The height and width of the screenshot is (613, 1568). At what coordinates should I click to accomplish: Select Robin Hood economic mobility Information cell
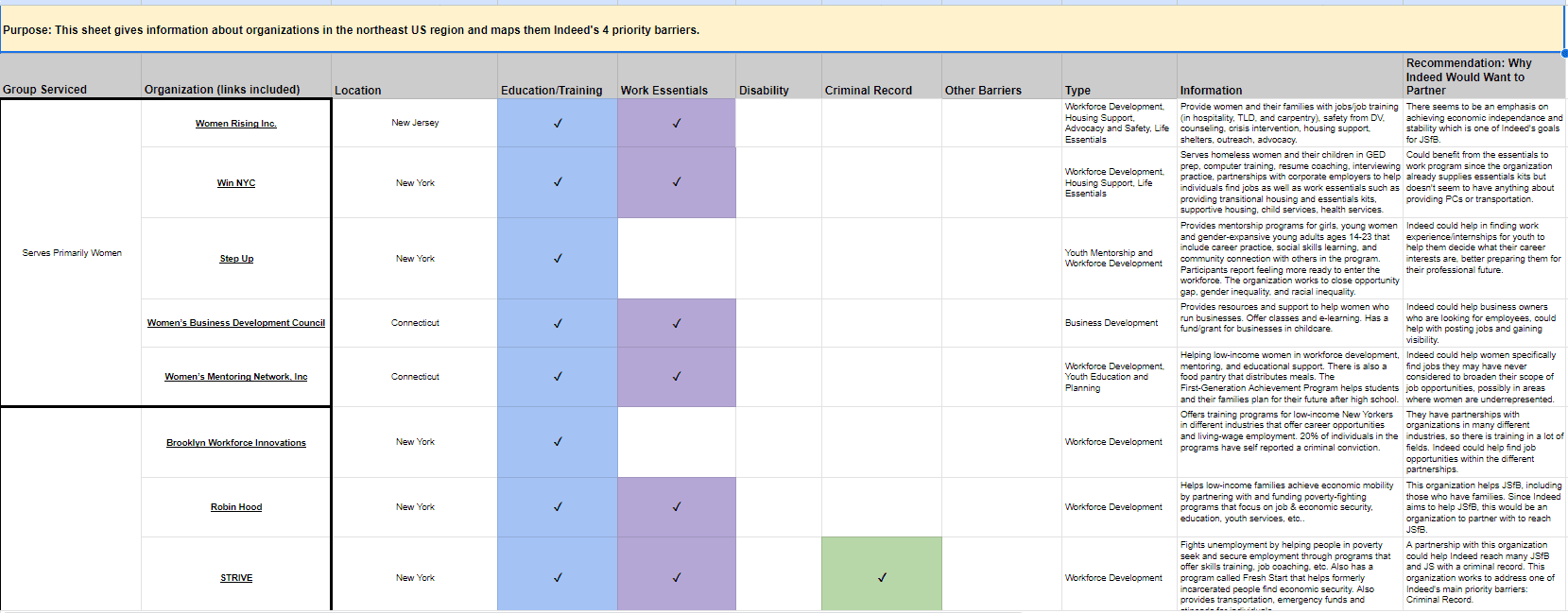[1290, 507]
